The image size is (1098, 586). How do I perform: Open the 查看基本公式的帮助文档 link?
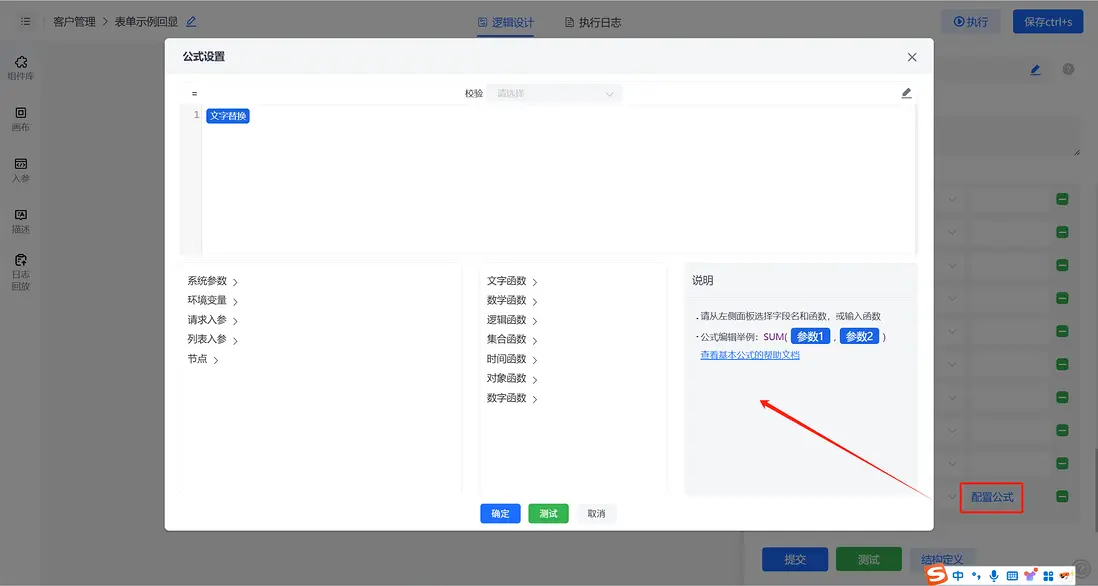[x=749, y=355]
